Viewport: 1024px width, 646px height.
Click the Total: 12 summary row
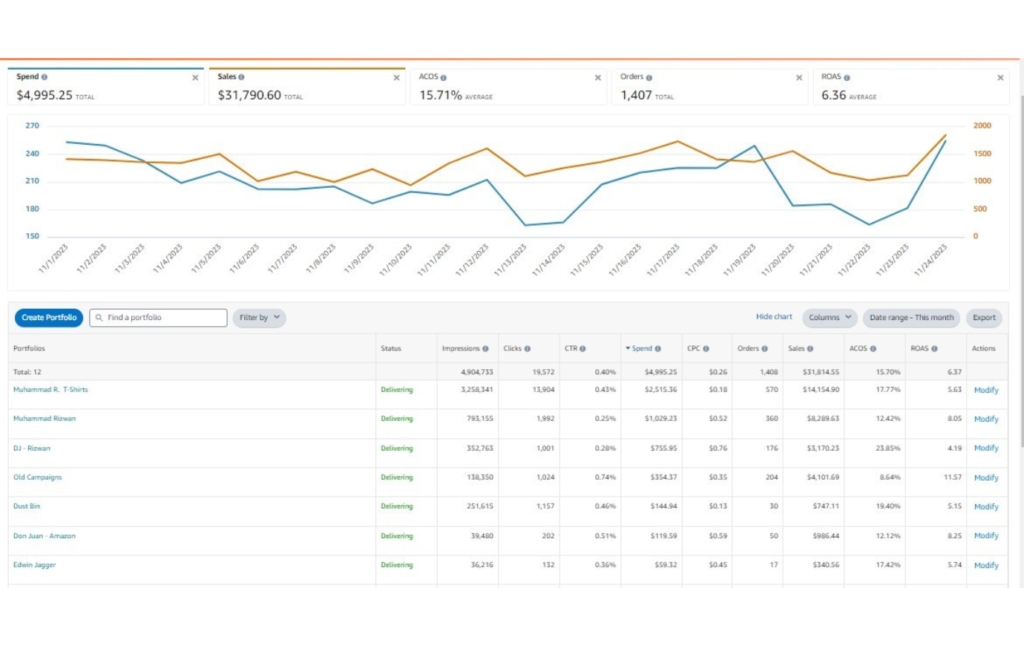pos(507,372)
